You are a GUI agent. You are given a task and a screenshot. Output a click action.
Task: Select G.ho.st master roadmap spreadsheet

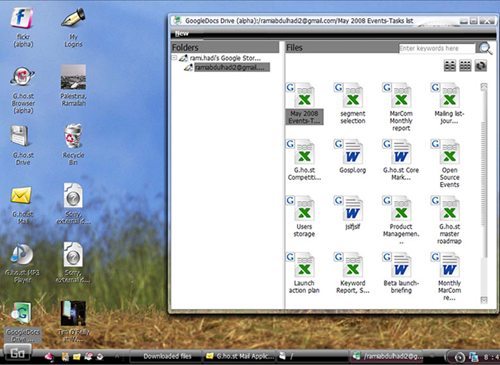[x=449, y=220]
